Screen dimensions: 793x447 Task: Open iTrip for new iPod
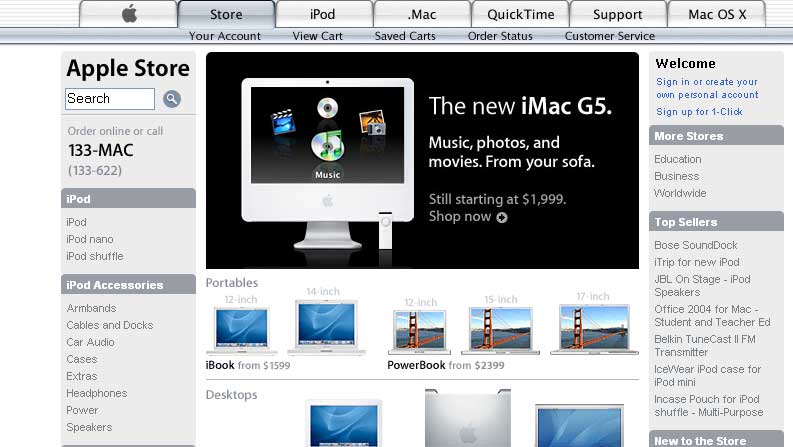pos(697,262)
